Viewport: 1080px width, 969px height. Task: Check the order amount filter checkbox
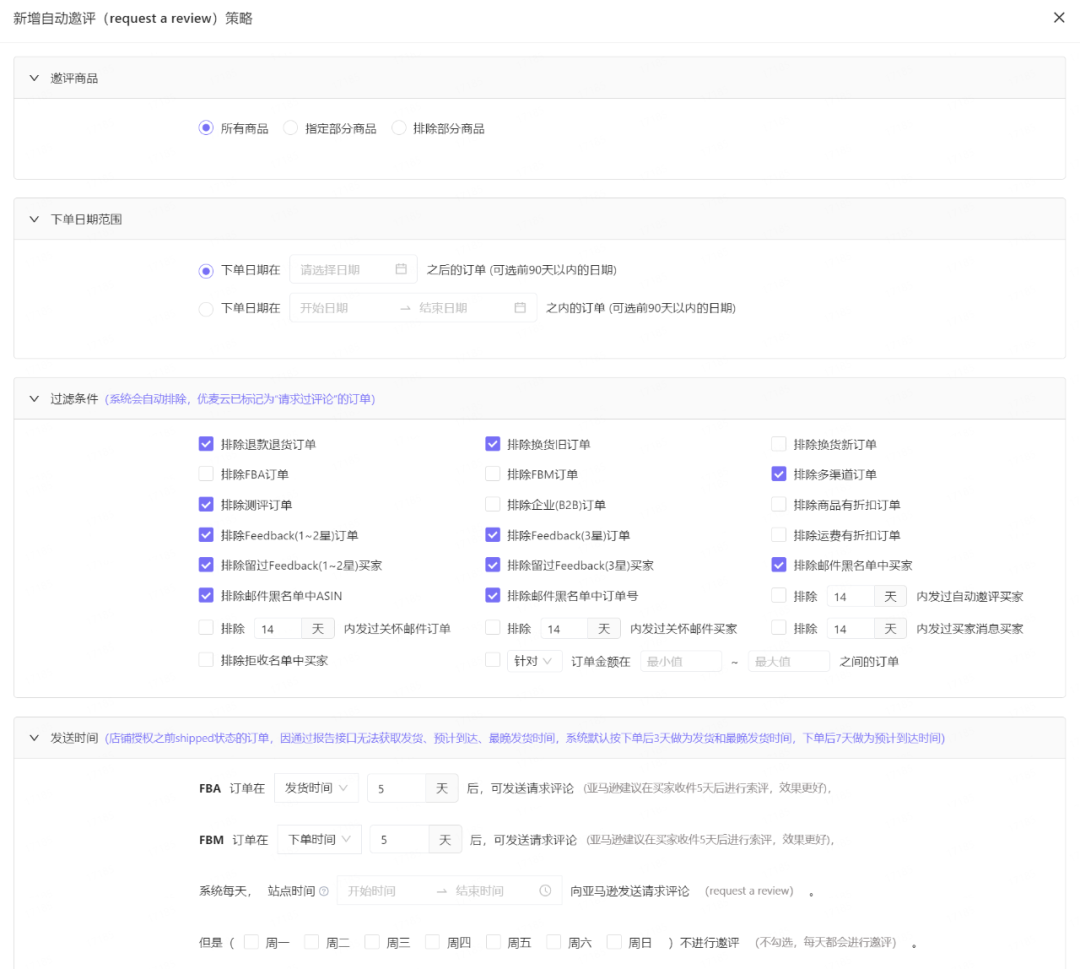tap(492, 660)
